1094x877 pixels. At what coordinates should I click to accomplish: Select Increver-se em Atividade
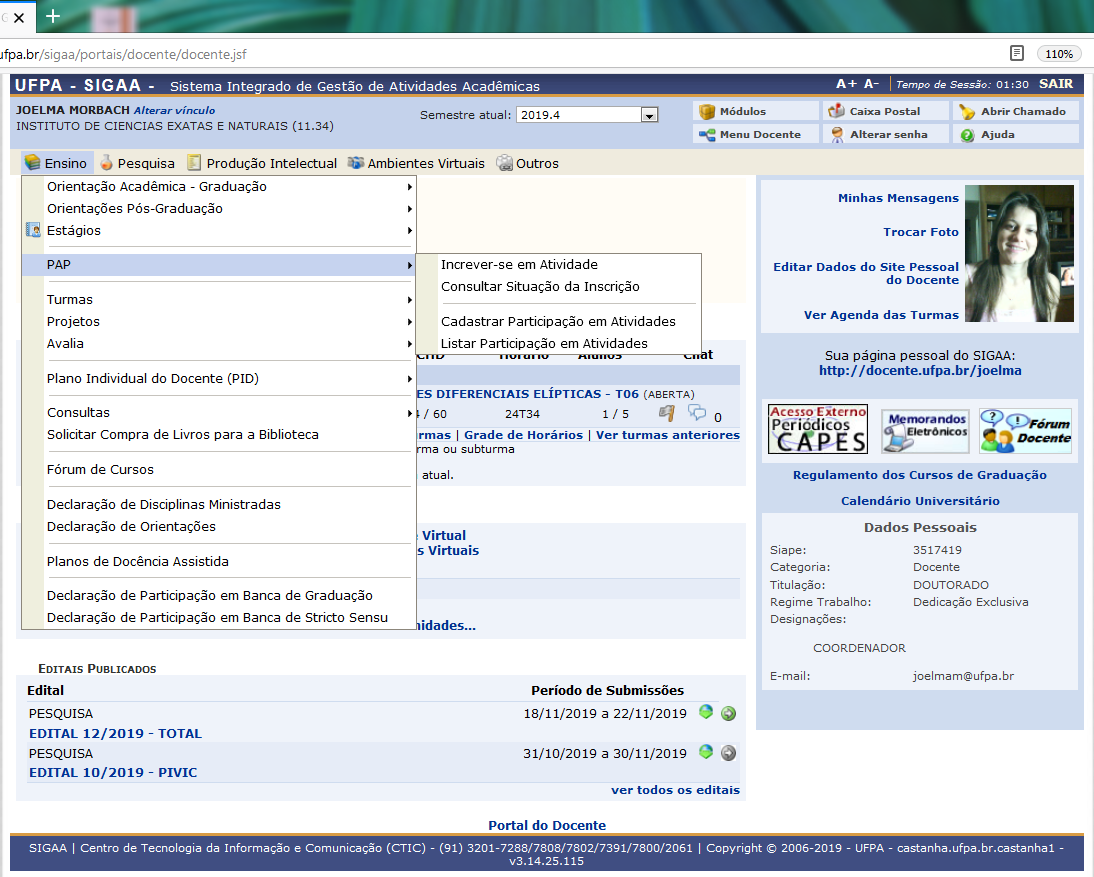519,264
